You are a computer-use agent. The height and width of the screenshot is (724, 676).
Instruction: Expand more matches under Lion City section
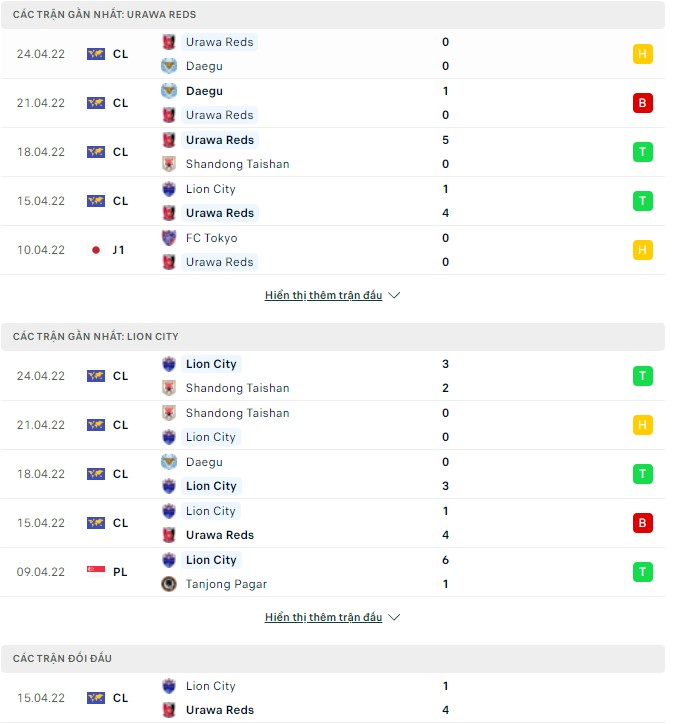(x=323, y=618)
